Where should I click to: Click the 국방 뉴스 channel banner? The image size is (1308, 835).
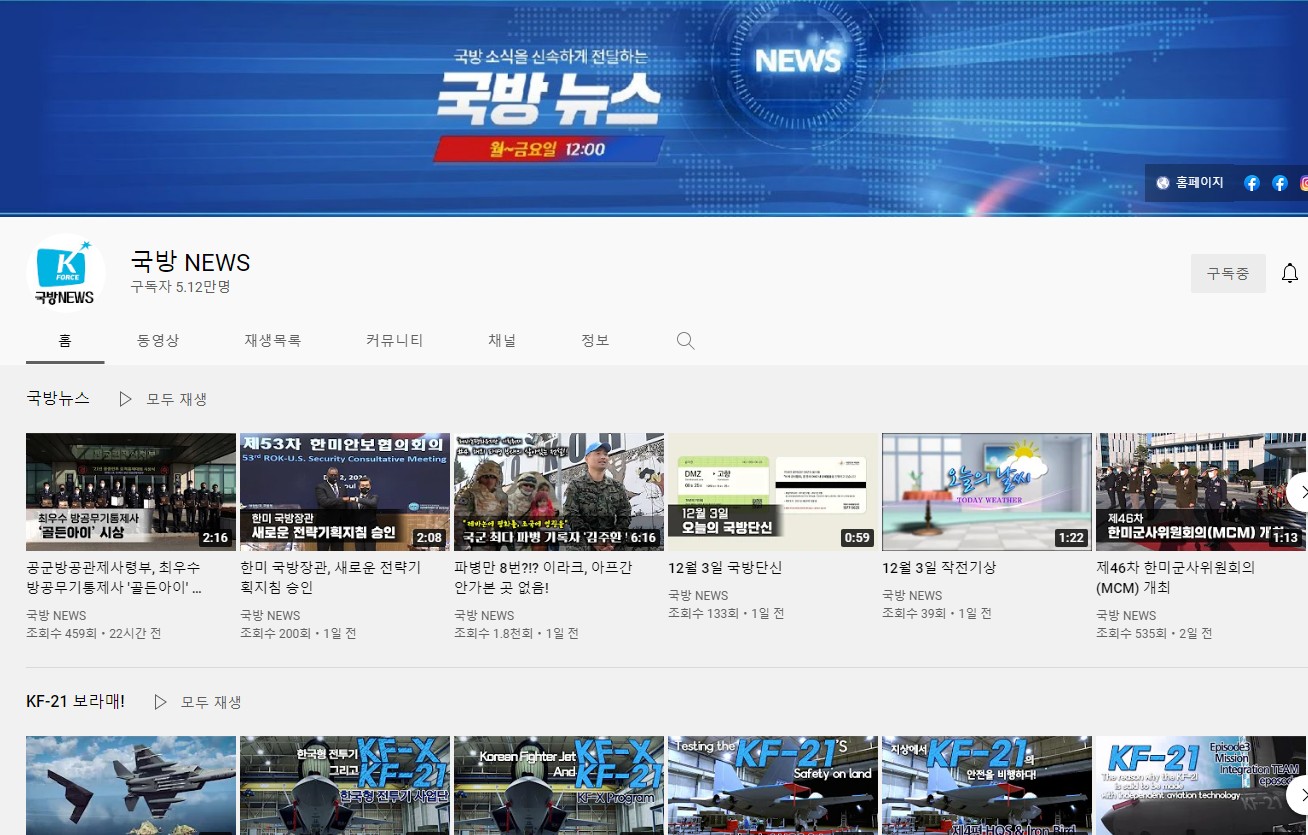(x=654, y=108)
